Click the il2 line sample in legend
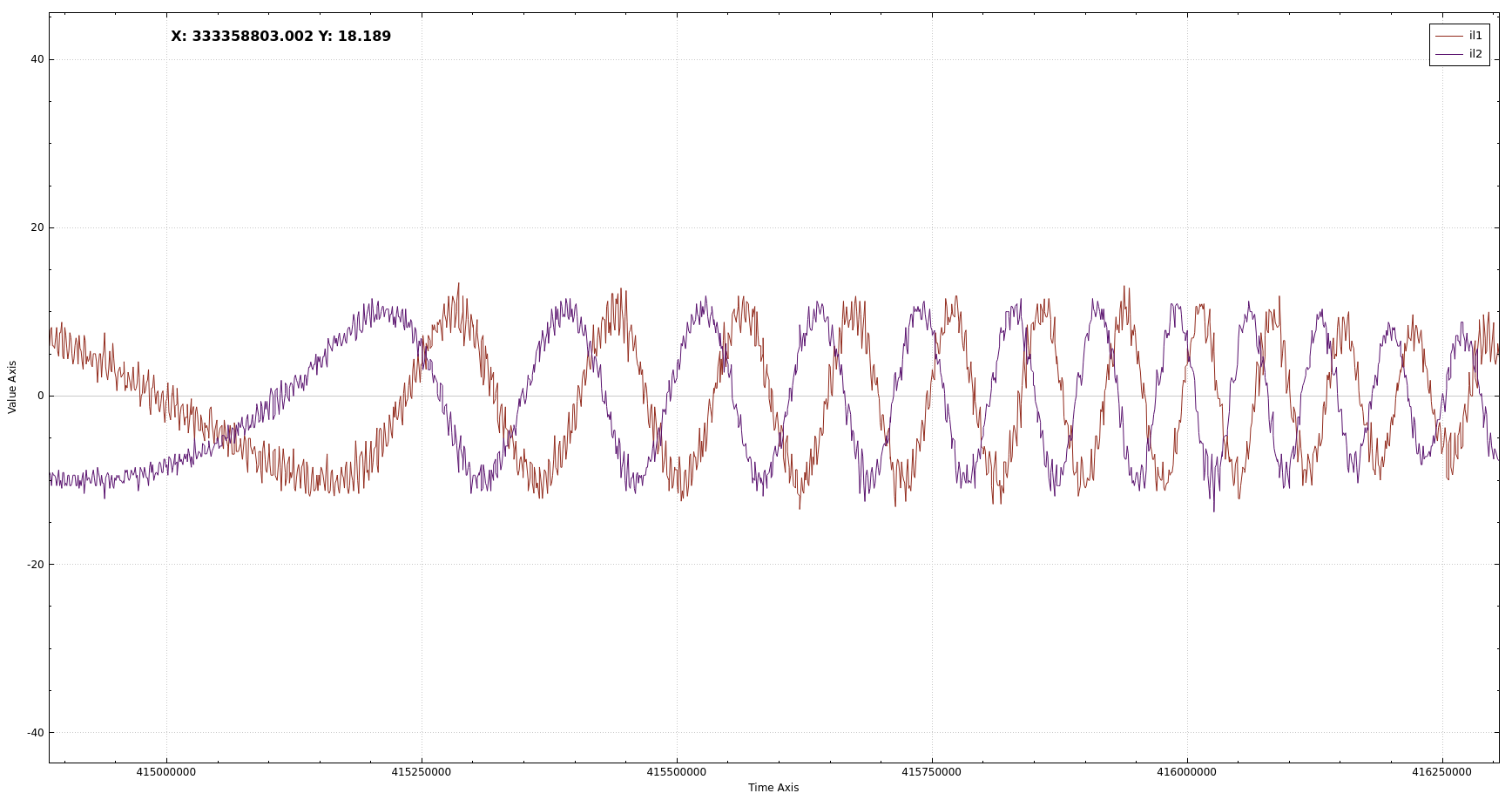1512x800 pixels. 1448,54
